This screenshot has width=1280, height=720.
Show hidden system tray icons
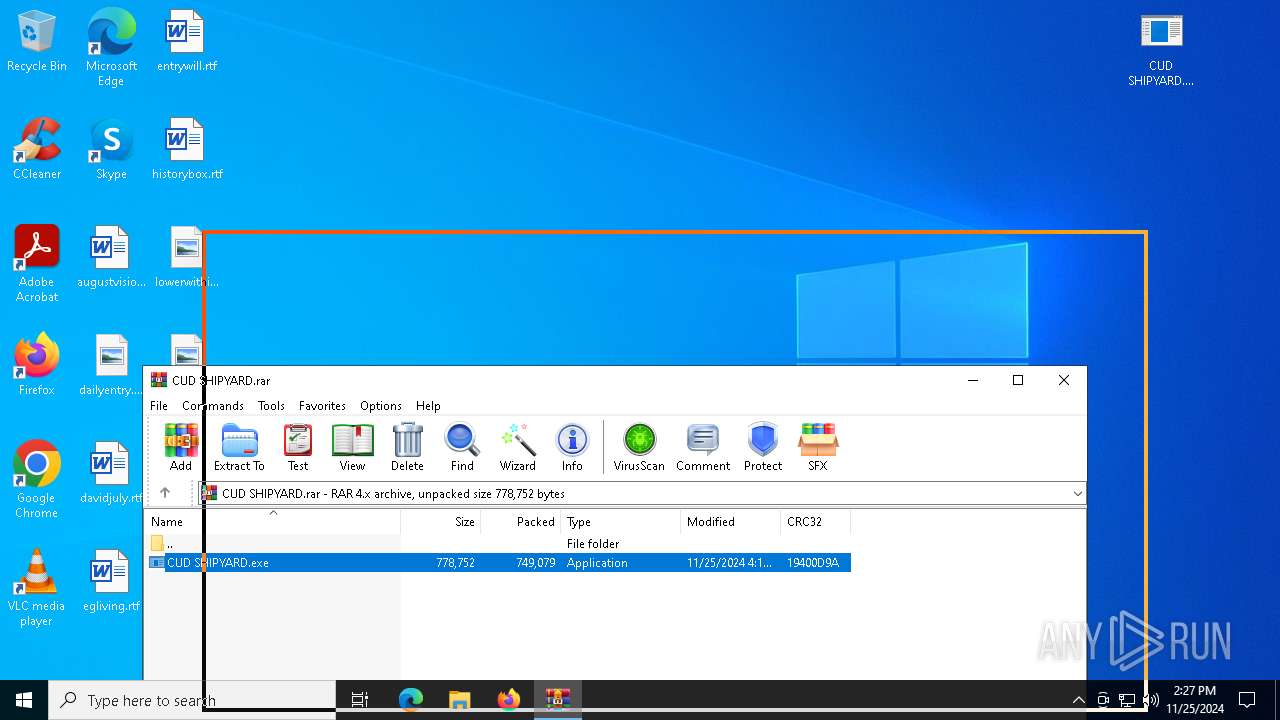tap(1078, 700)
